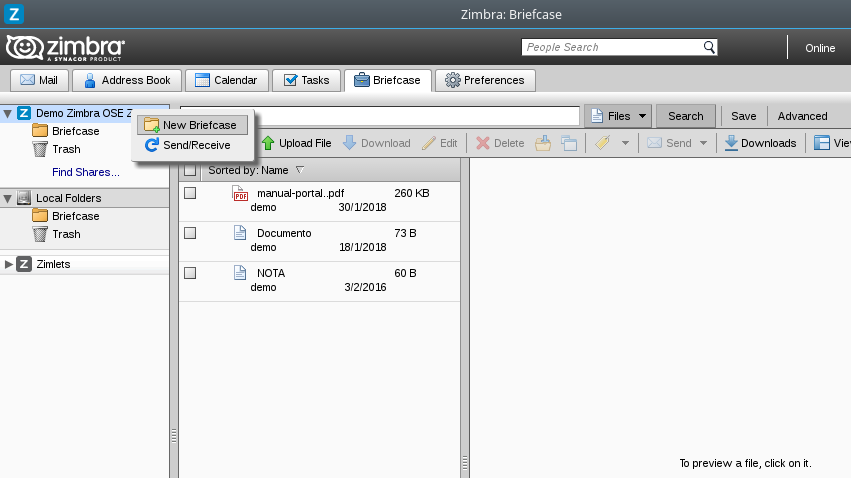Click the Files page icon in search bar
The image size is (851, 478).
coord(597,116)
